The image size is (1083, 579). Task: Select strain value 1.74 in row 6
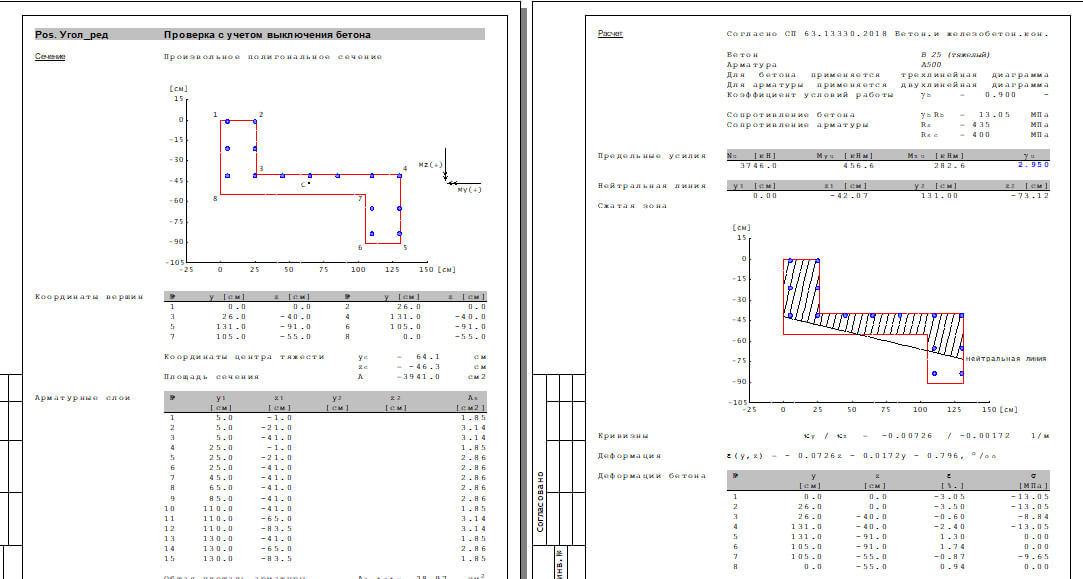tap(953, 547)
